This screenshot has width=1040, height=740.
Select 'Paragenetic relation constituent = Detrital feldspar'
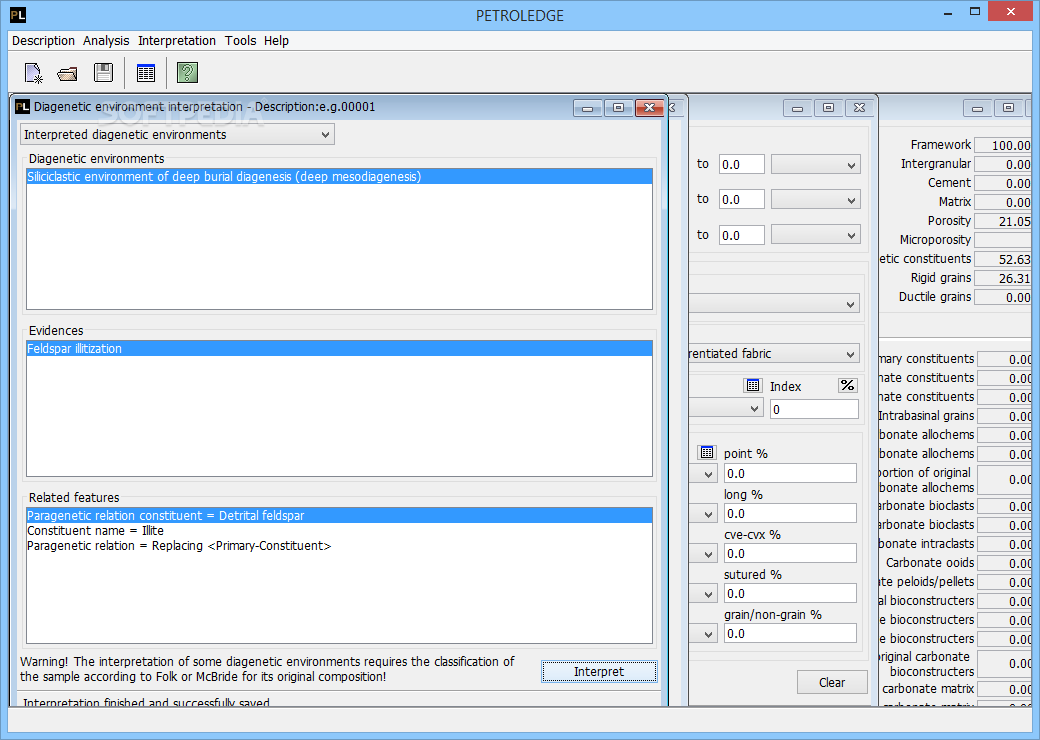[x=340, y=515]
